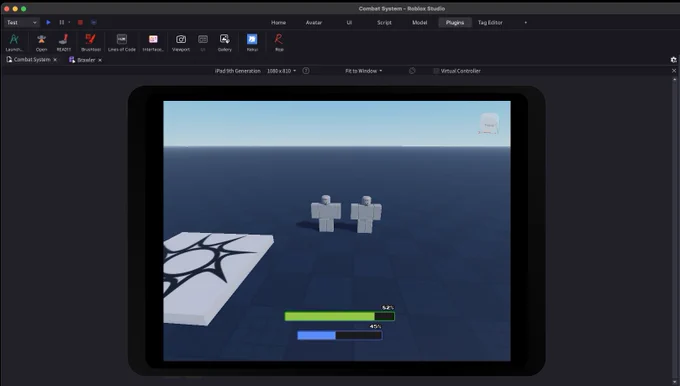Image resolution: width=680 pixels, height=386 pixels.
Task: Switch to the Brawler script tab
Action: [82, 60]
